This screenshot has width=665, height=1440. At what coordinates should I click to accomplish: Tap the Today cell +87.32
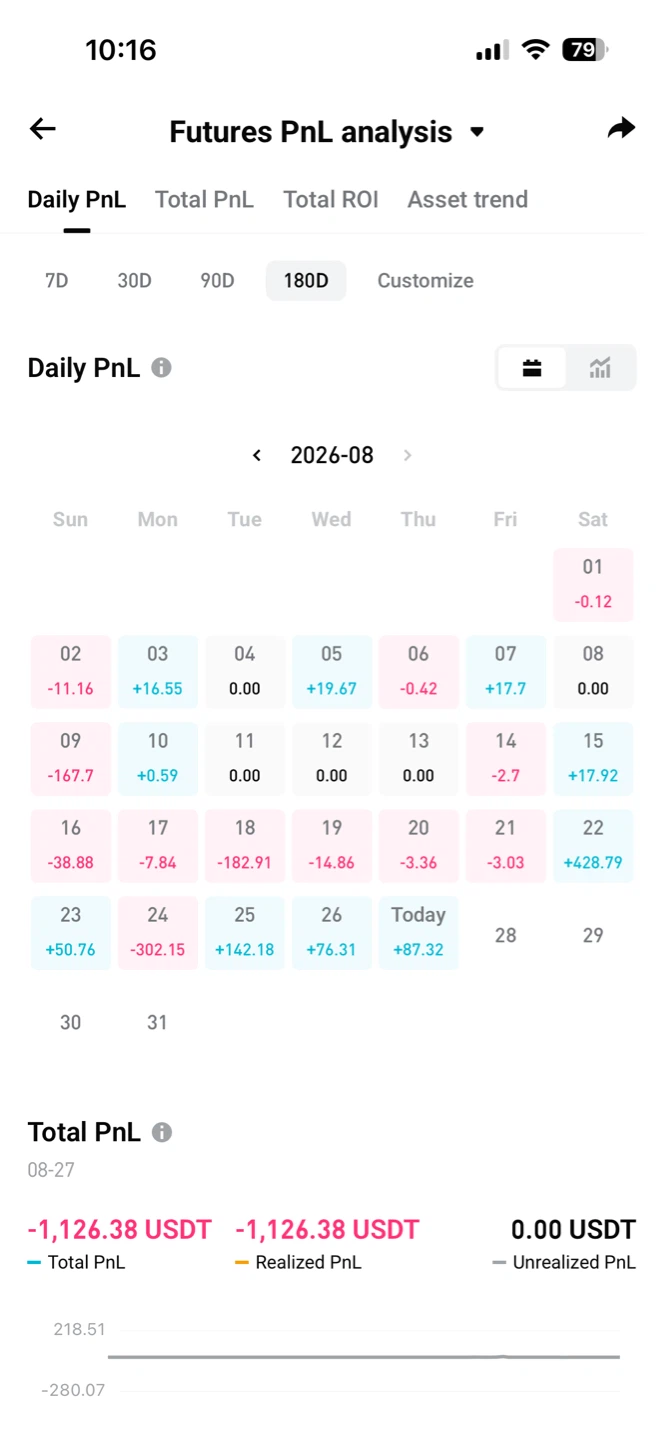point(418,932)
